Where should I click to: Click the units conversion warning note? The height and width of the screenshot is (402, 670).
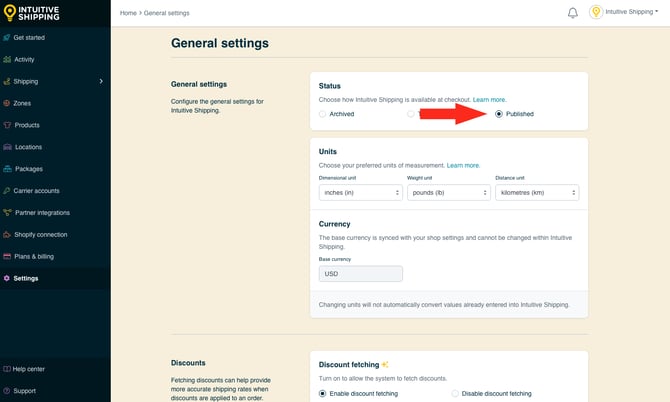coord(444,305)
